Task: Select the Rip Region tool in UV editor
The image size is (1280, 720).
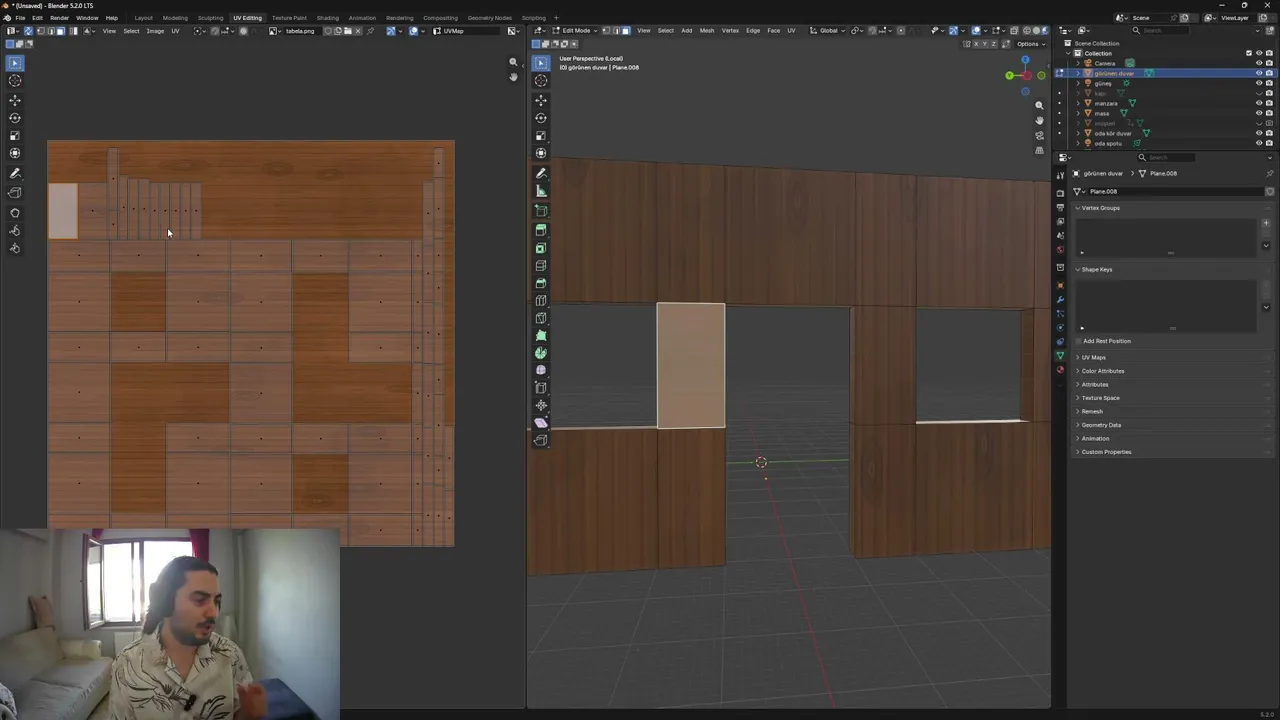Action: [15, 193]
